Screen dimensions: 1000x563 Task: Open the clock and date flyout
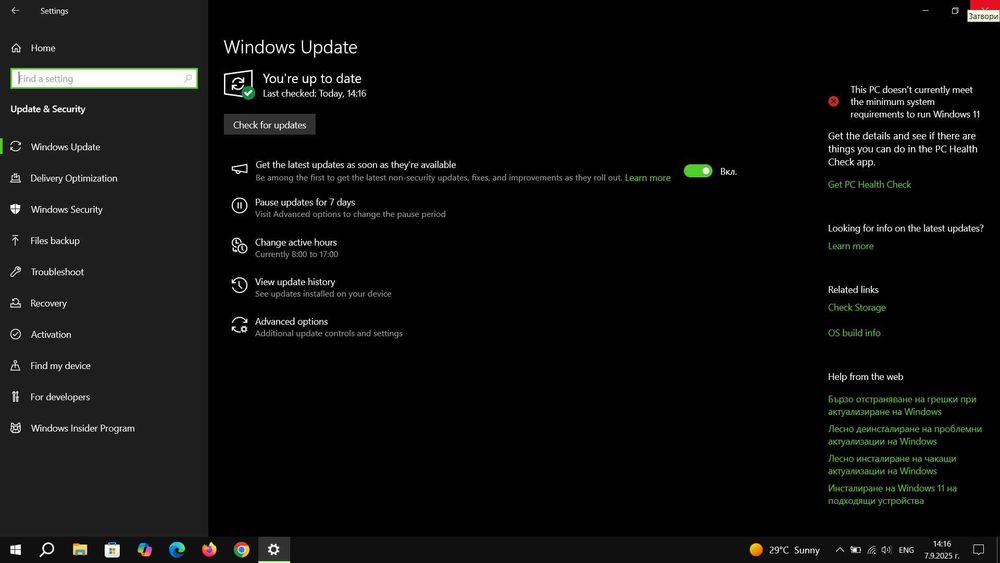pos(942,550)
